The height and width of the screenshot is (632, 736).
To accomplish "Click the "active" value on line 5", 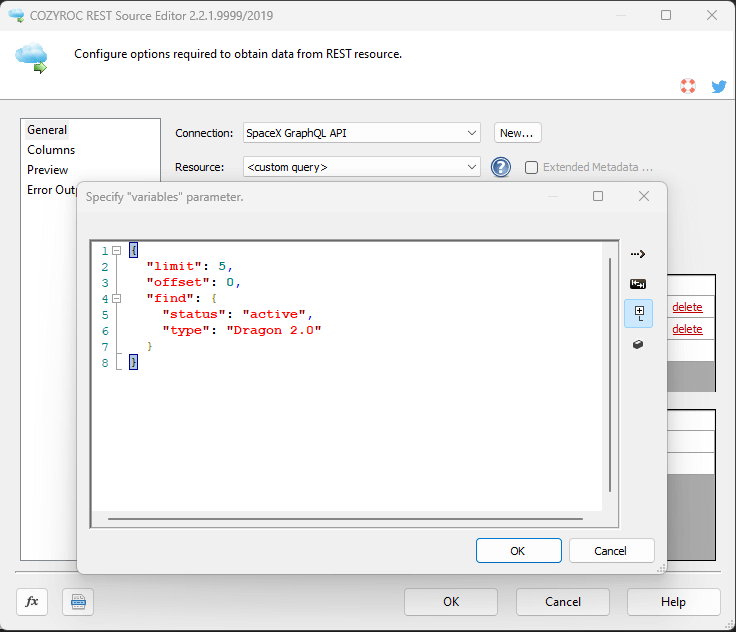I will (274, 314).
